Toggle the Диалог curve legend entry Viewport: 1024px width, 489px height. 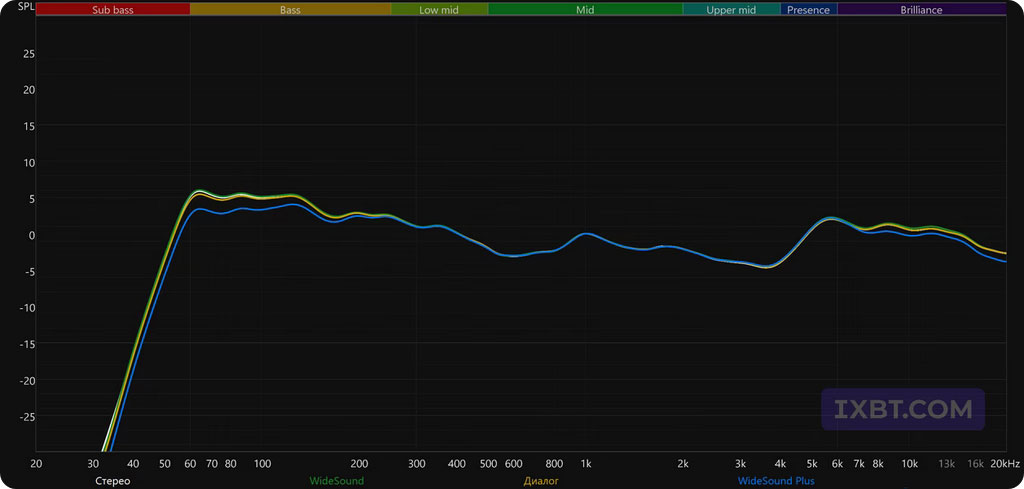(x=541, y=481)
